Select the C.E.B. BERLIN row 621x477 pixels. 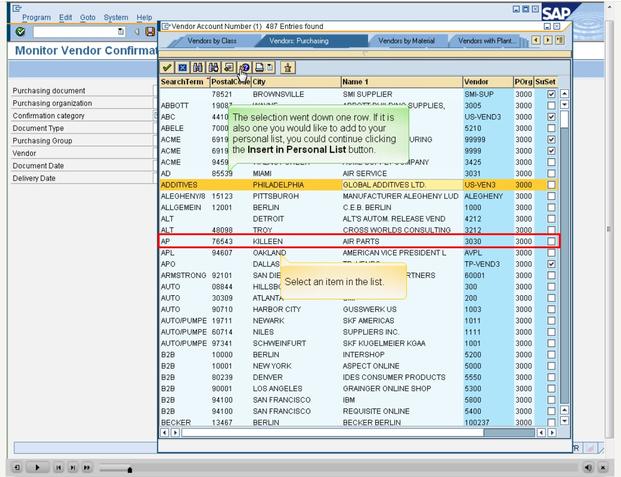[x=359, y=207]
